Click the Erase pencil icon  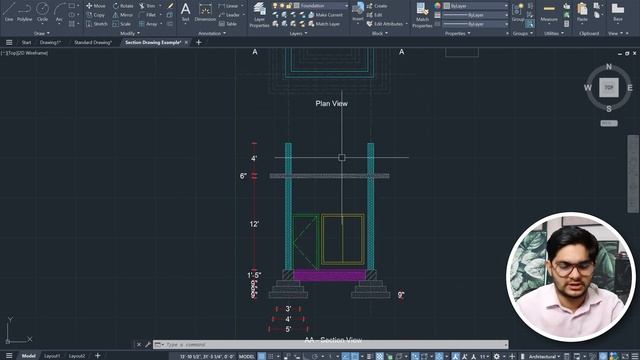170,6
